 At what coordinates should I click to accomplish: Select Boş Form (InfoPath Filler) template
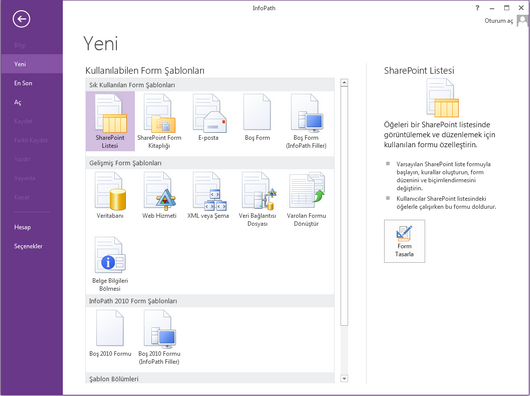(x=306, y=121)
